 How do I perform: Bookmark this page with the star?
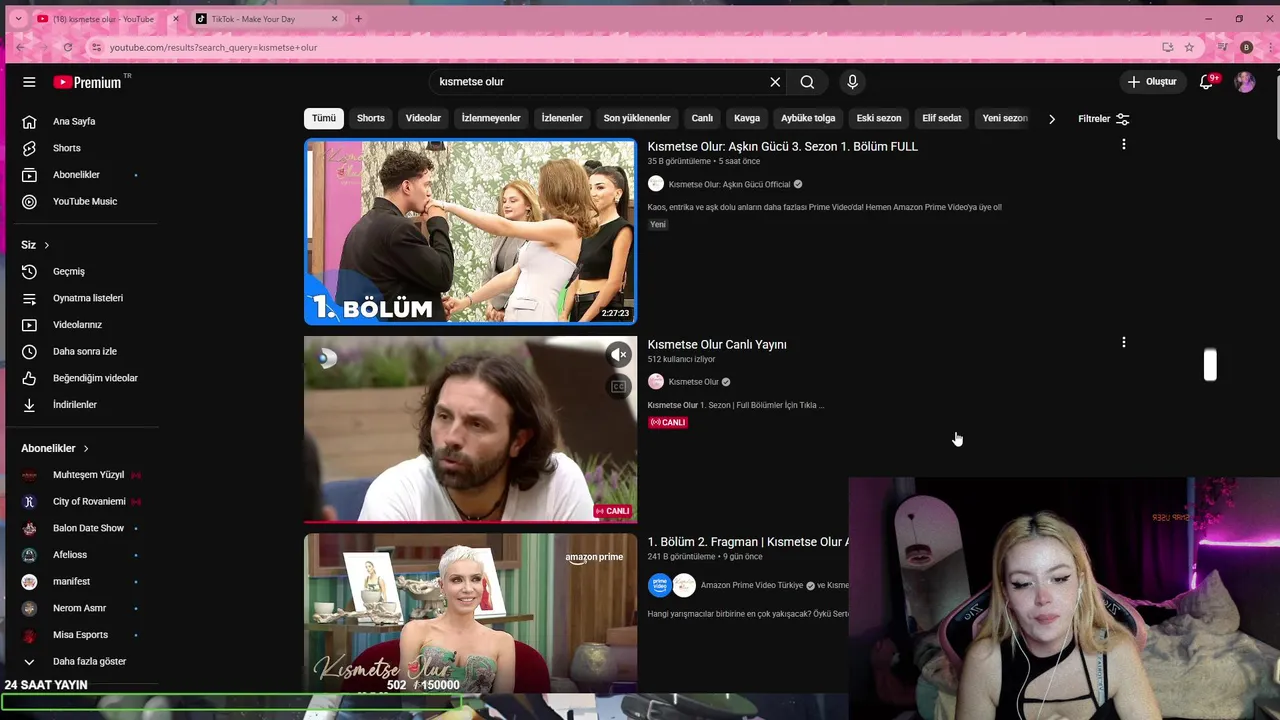click(1189, 47)
